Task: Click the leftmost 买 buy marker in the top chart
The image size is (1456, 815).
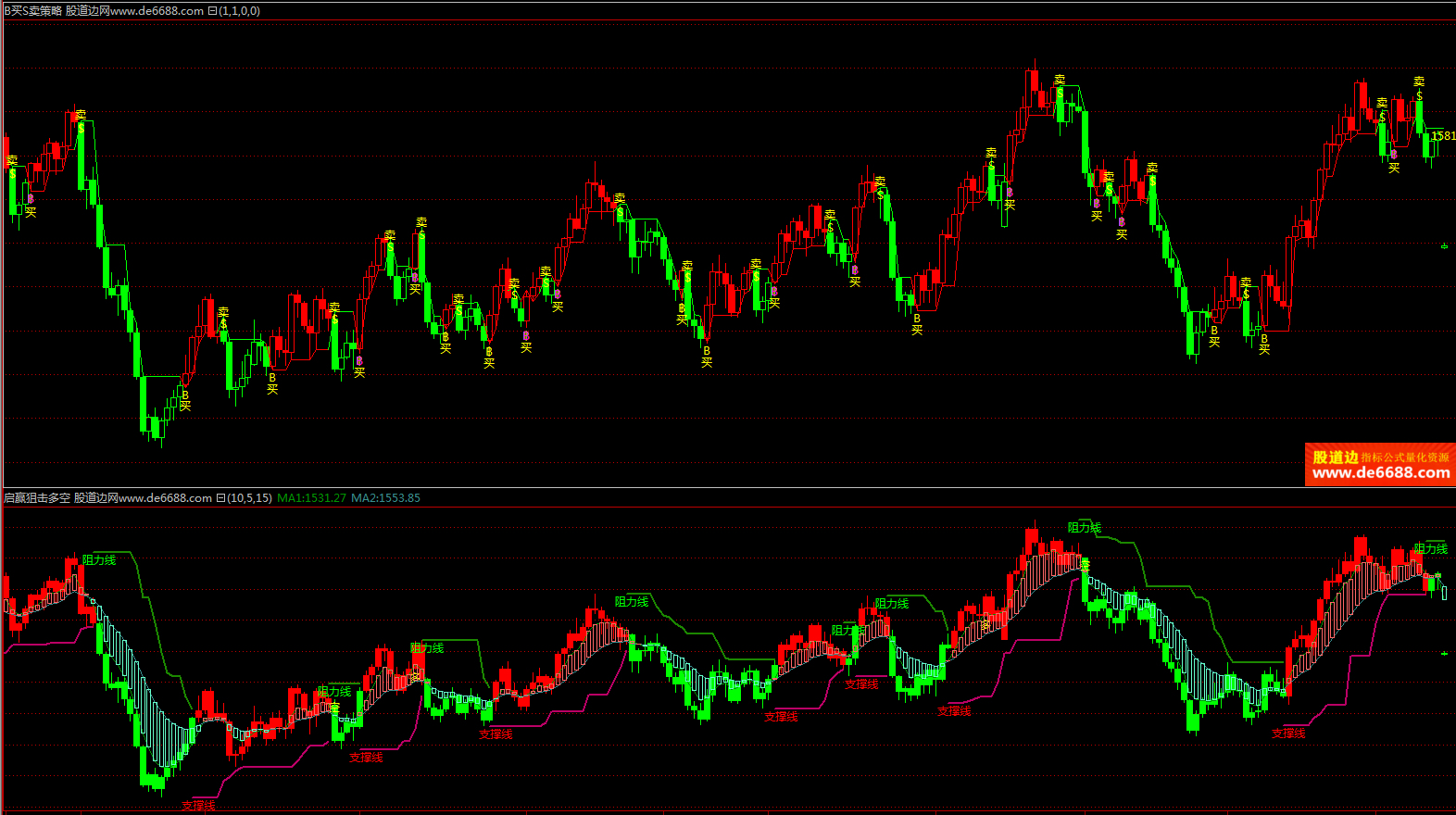Action: click(31, 212)
